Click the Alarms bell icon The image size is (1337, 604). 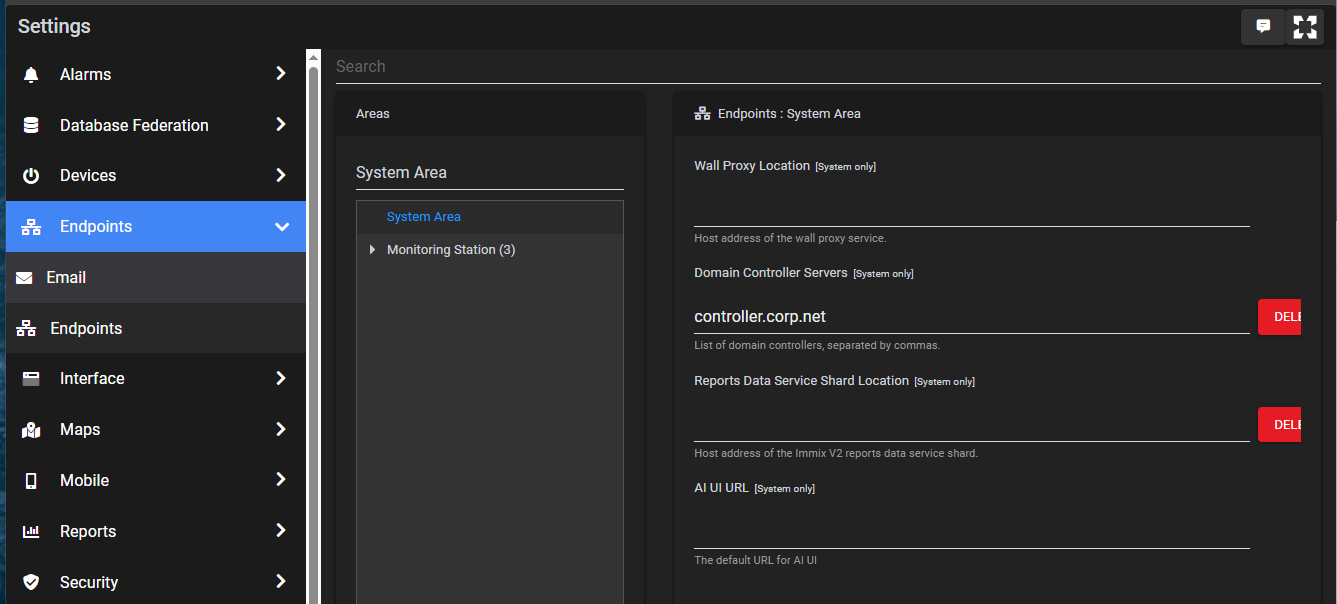tap(31, 75)
